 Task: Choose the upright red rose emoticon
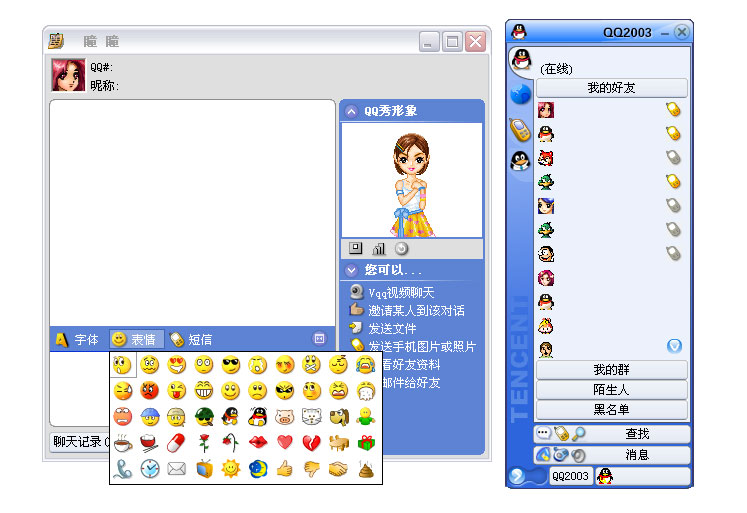tap(204, 443)
